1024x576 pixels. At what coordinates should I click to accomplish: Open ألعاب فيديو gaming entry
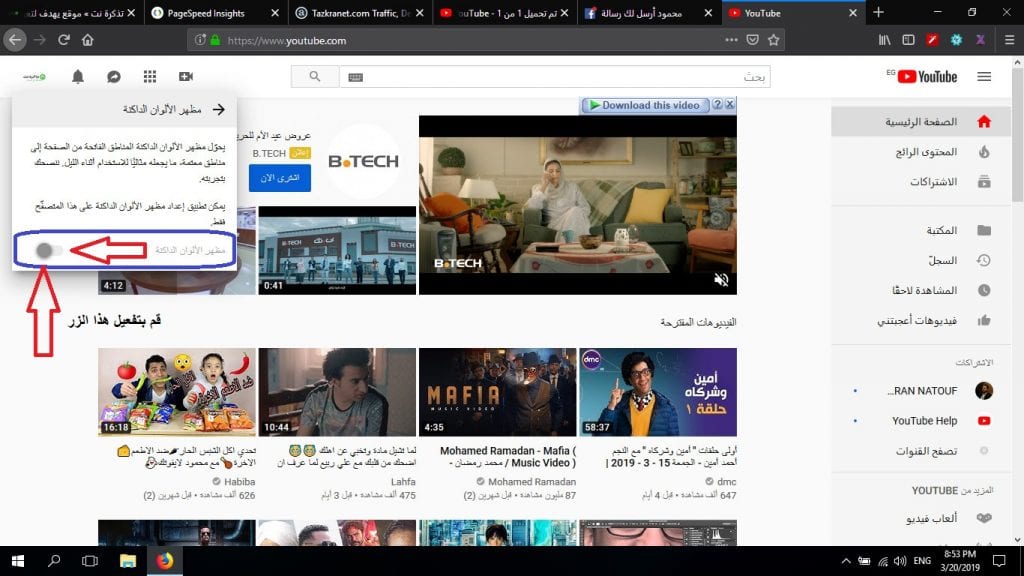tap(920, 518)
